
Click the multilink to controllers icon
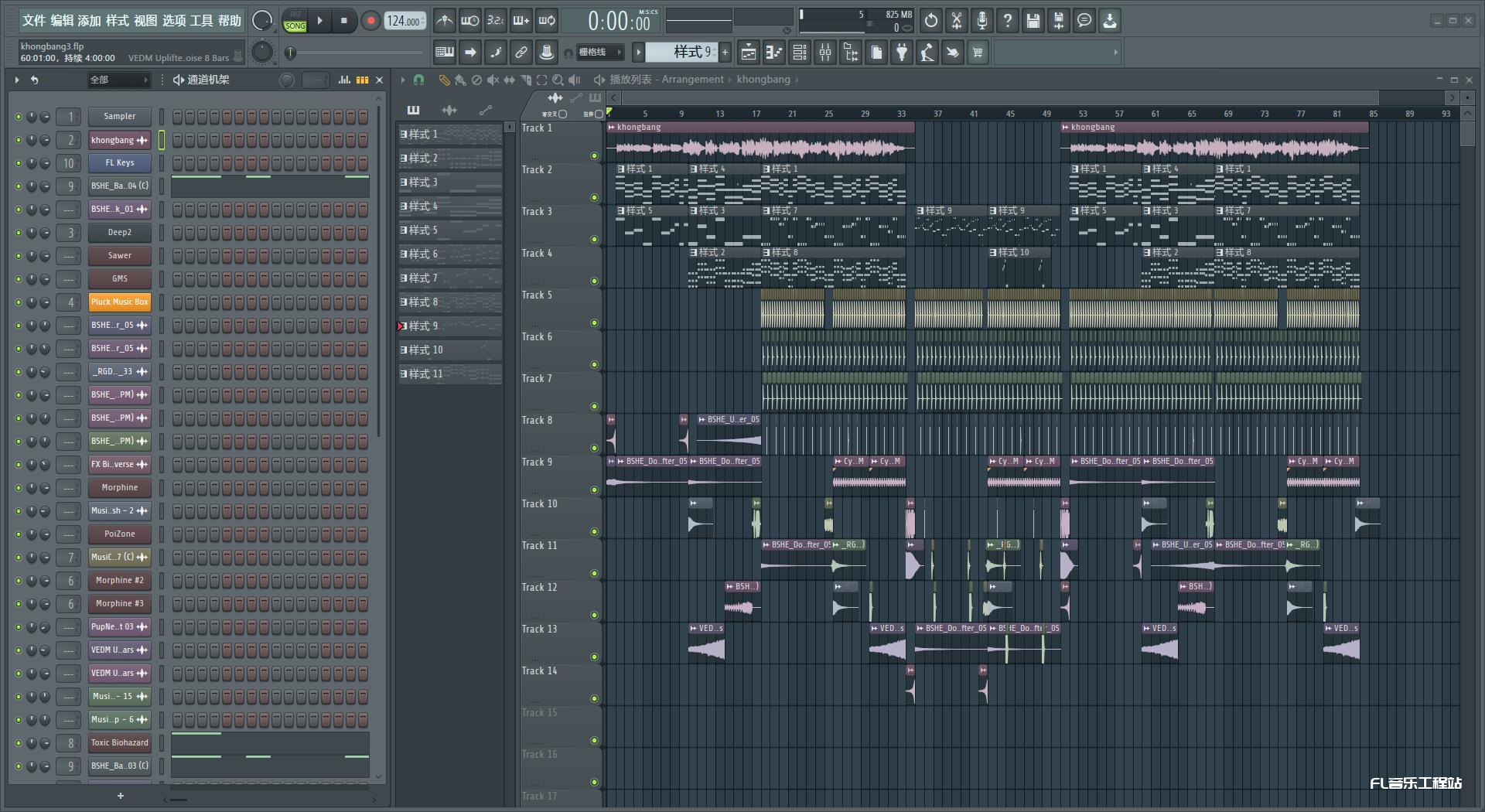[546, 53]
